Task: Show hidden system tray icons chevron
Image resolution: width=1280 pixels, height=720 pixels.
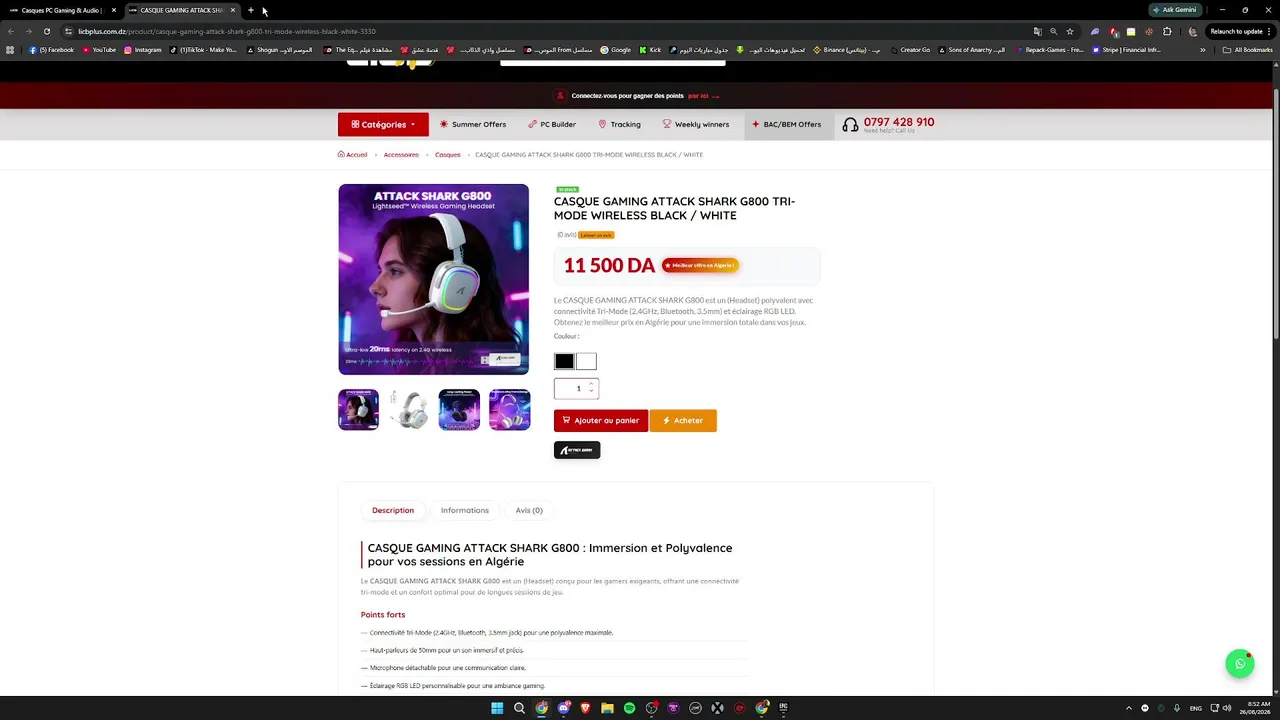Action: click(x=1129, y=708)
